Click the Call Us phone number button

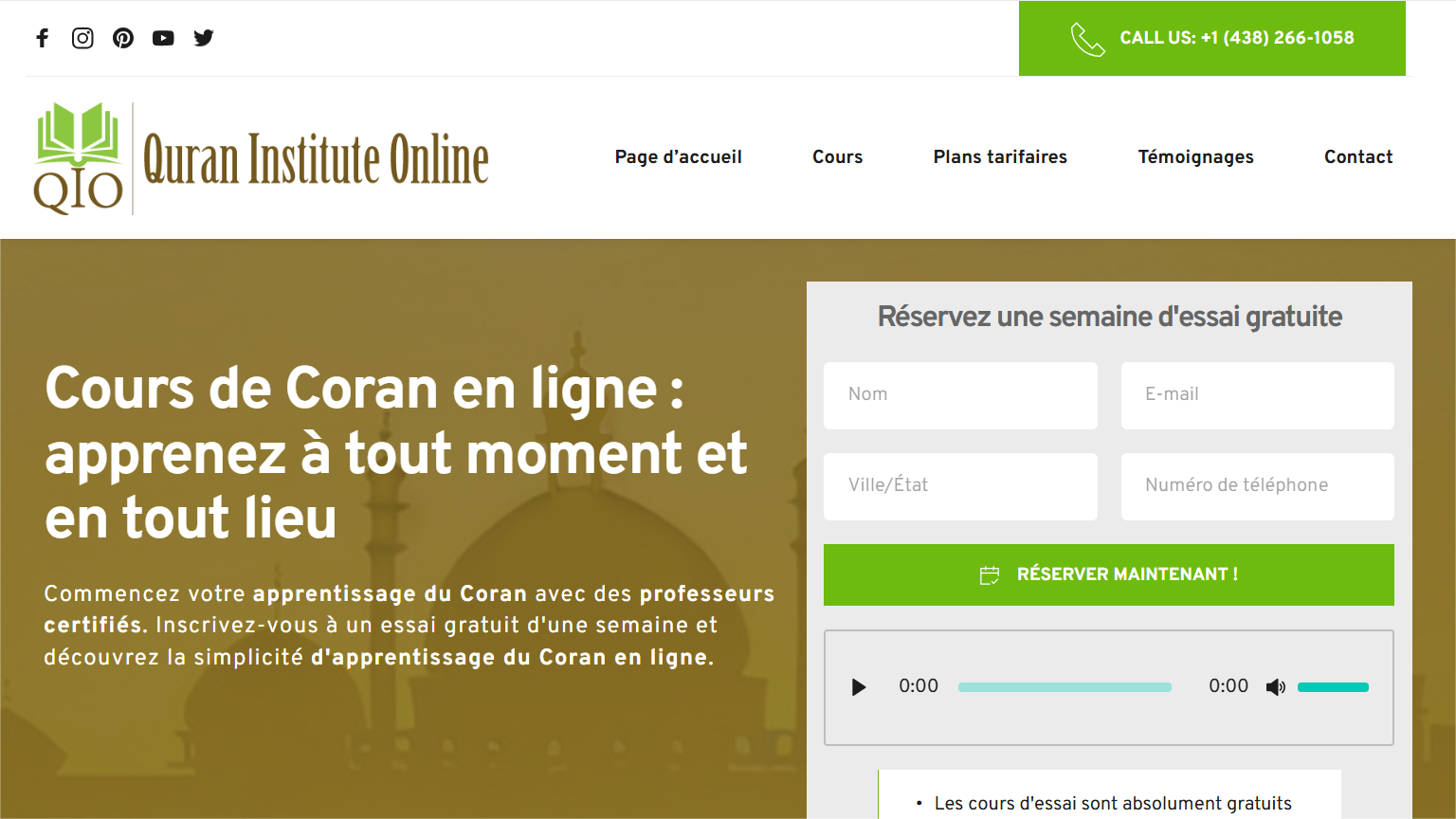pos(1211,38)
